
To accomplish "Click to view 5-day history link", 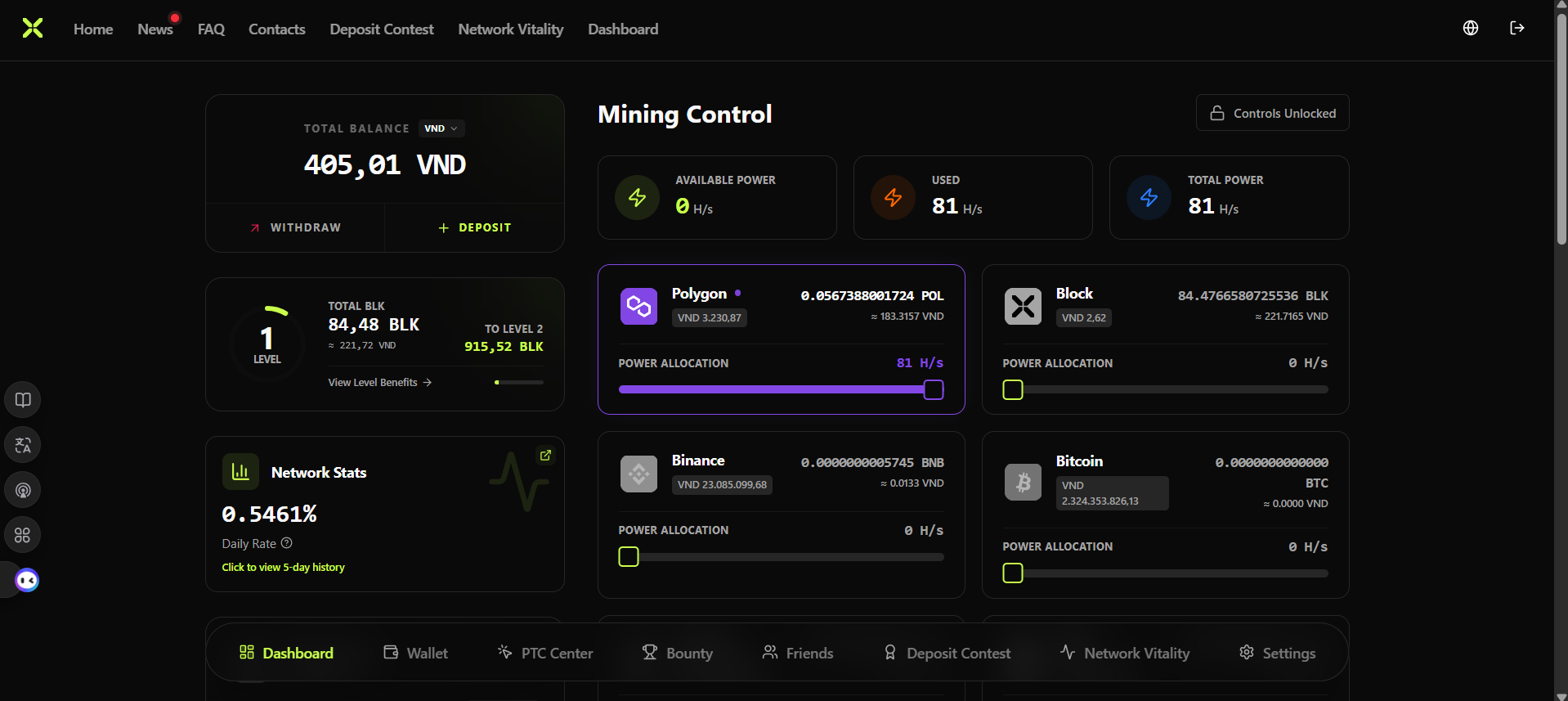I will [283, 567].
